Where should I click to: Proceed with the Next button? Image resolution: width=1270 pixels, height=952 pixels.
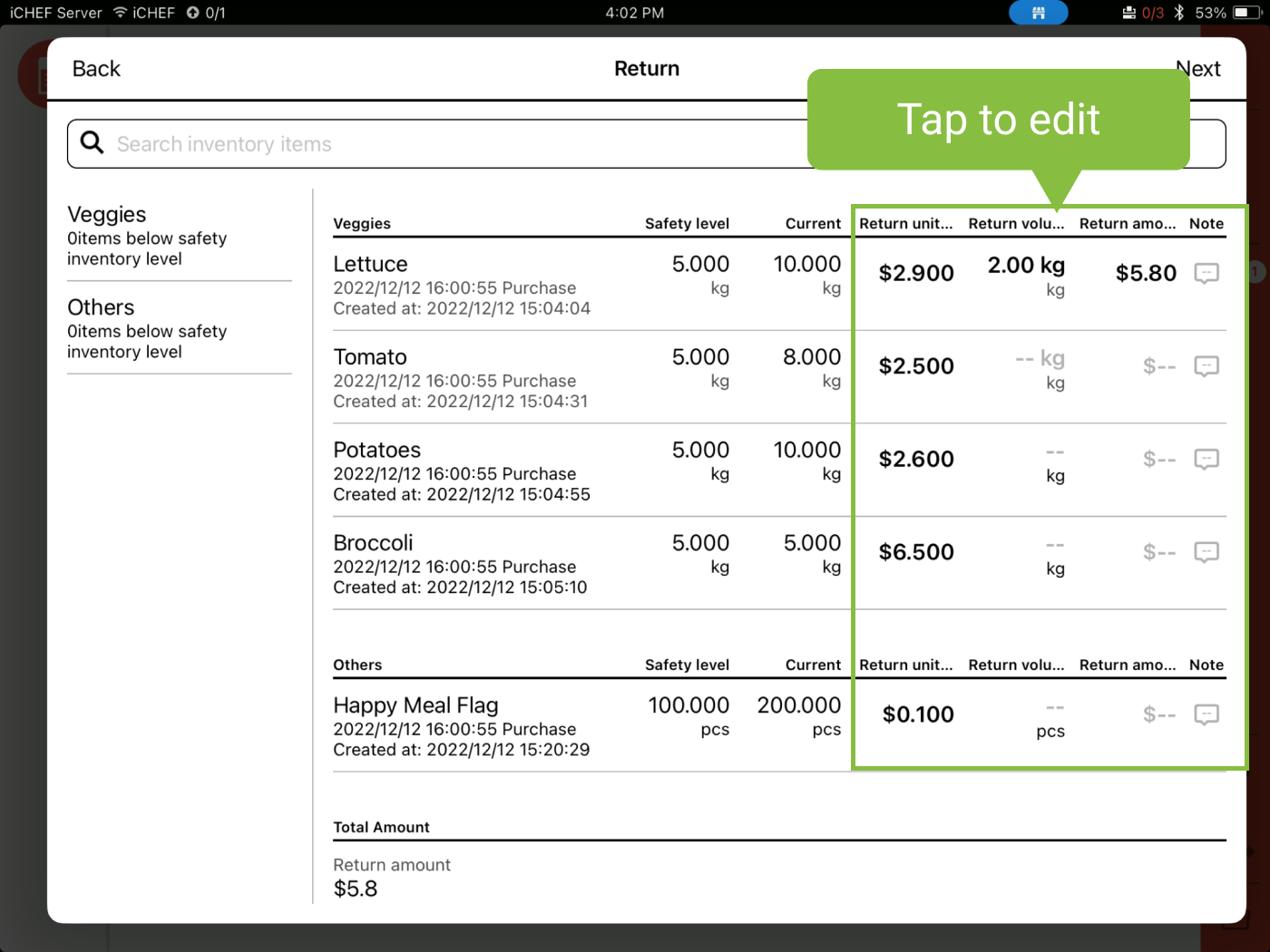click(1197, 69)
